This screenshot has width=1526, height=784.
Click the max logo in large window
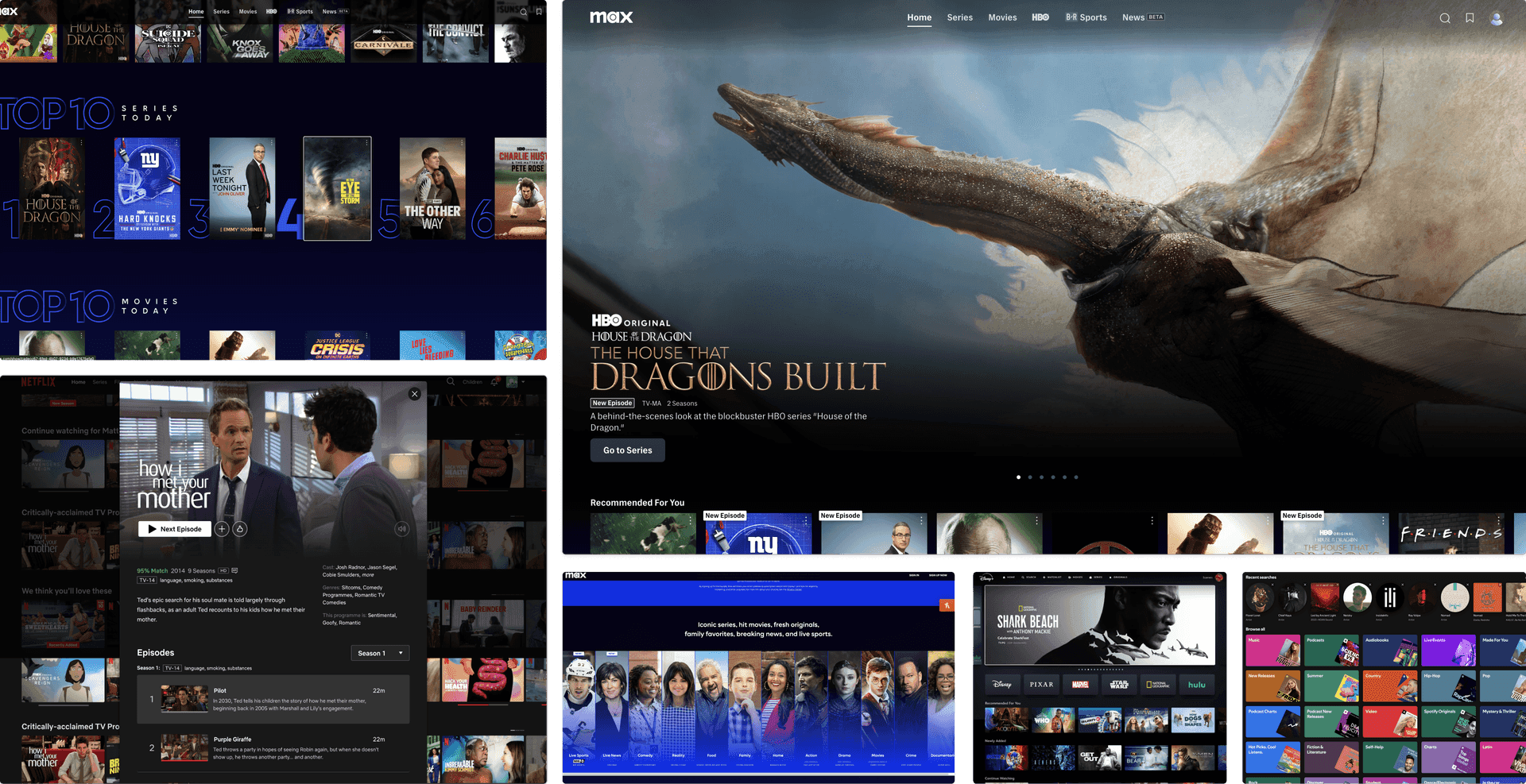click(x=611, y=17)
